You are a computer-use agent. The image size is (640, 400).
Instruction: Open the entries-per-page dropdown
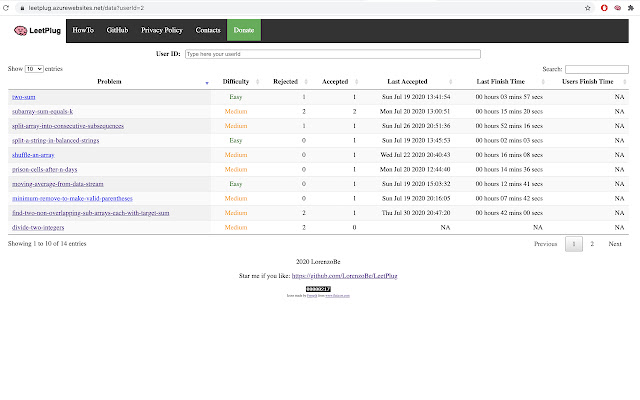pos(34,69)
